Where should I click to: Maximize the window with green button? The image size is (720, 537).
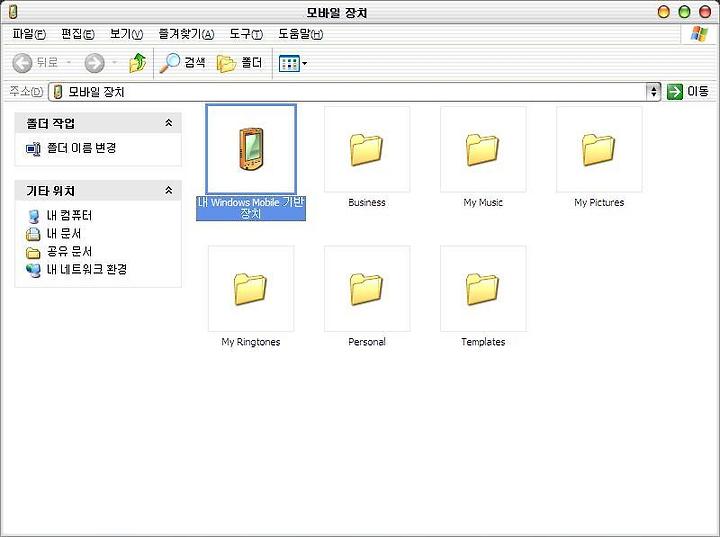(x=684, y=12)
